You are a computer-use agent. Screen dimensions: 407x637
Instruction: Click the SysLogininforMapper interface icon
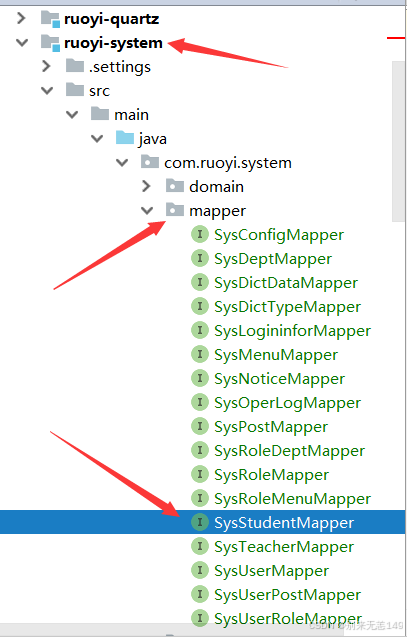point(200,330)
